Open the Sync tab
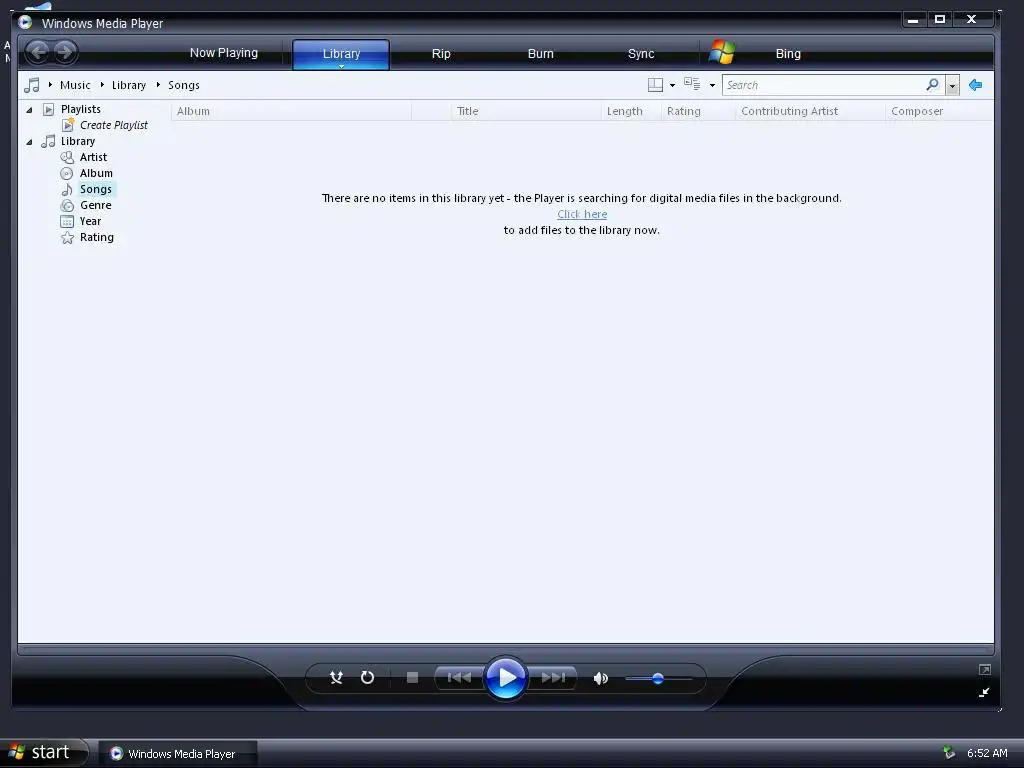The image size is (1024, 768). tap(641, 54)
